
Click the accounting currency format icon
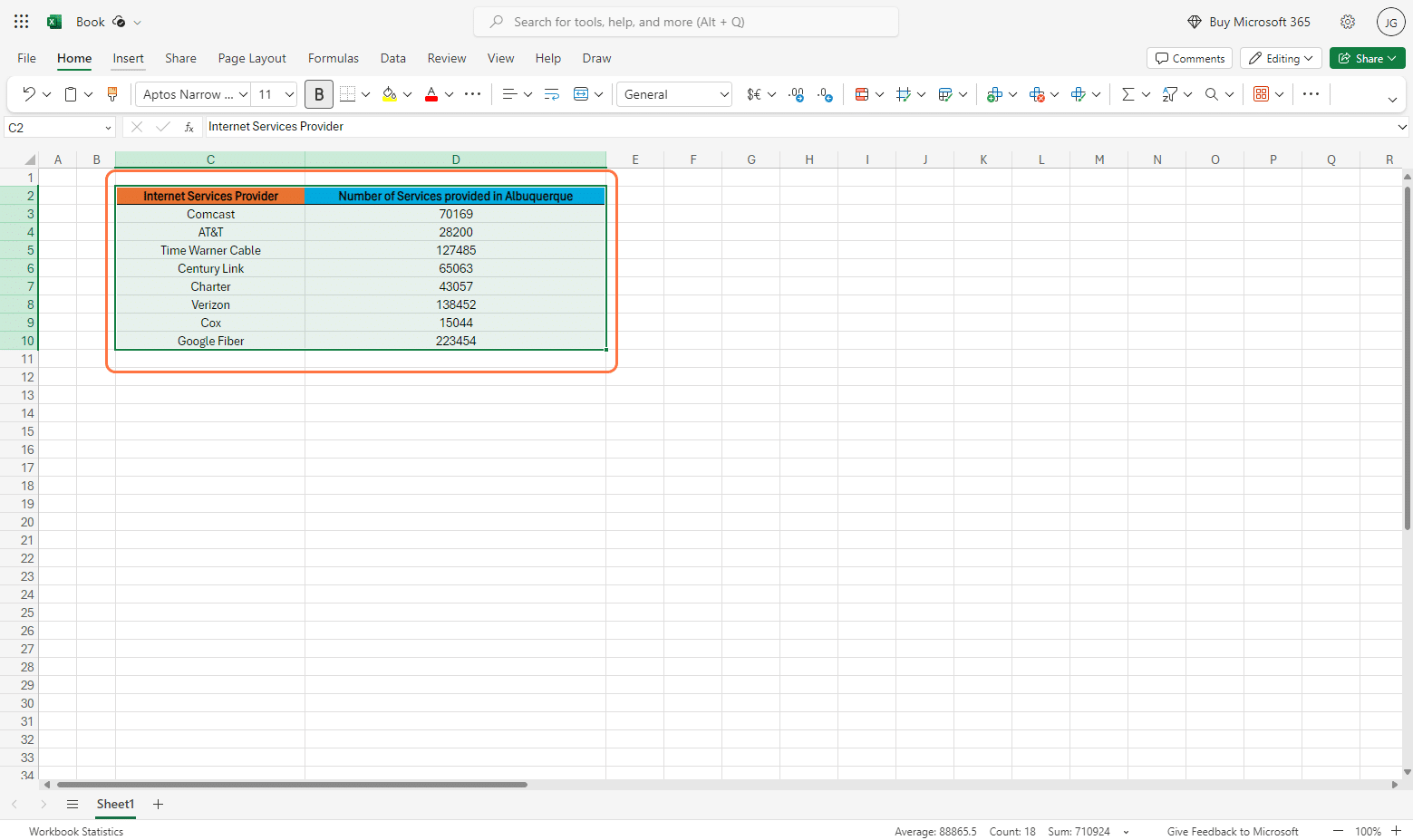[753, 94]
